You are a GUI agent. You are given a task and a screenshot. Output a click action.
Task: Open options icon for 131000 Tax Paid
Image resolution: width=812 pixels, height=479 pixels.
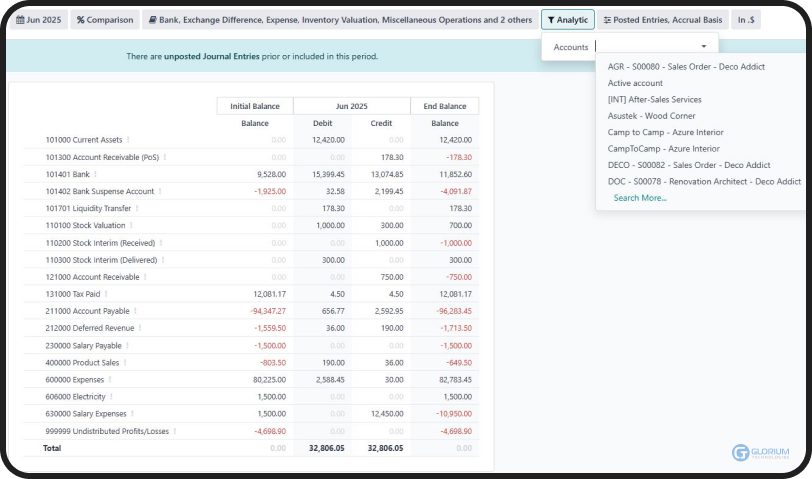[x=106, y=294]
